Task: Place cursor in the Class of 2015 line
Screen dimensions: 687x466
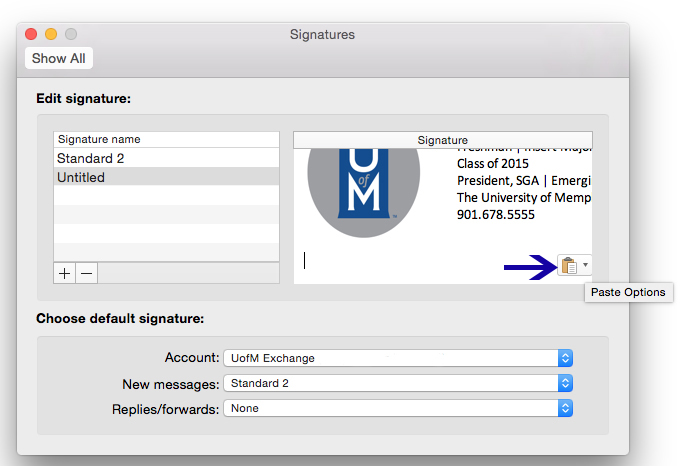Action: click(494, 163)
